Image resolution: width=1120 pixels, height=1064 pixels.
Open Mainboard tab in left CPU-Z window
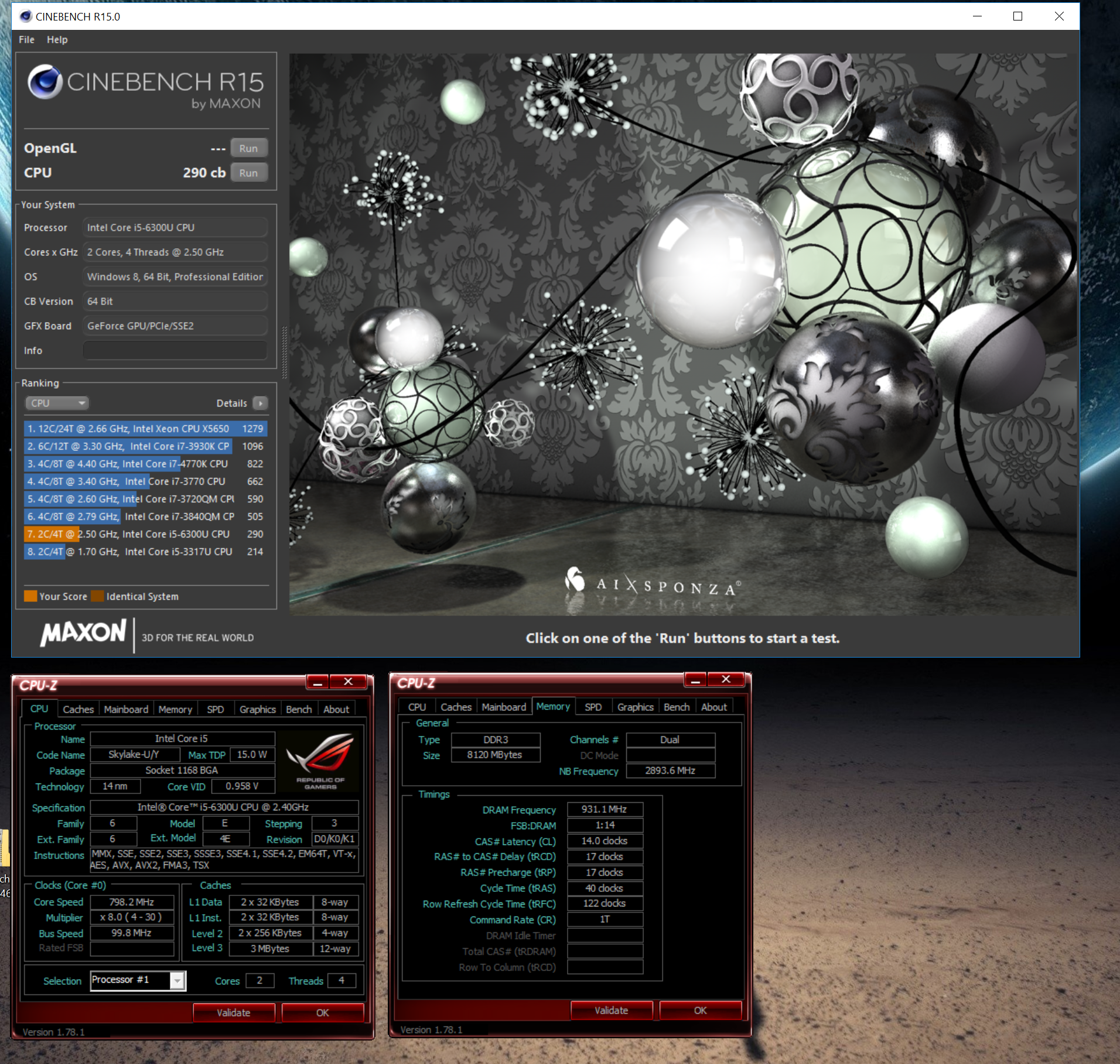click(x=126, y=709)
